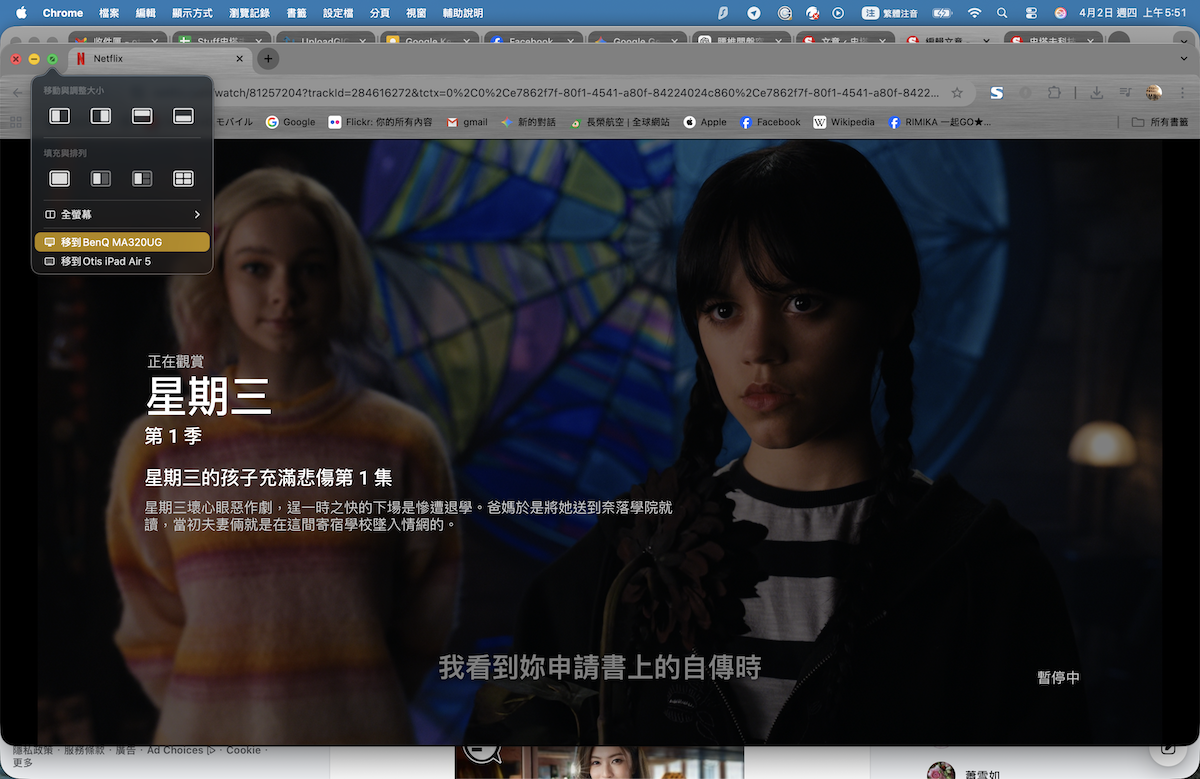Open the Wikipedia bookmark
Screen dimensions: 1200x779
click(843, 122)
